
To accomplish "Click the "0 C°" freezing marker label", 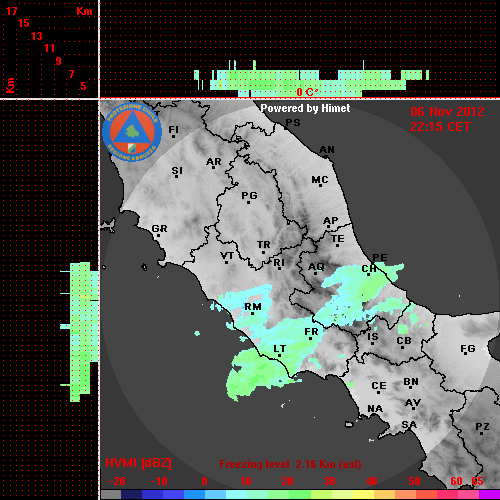I will click(x=307, y=92).
